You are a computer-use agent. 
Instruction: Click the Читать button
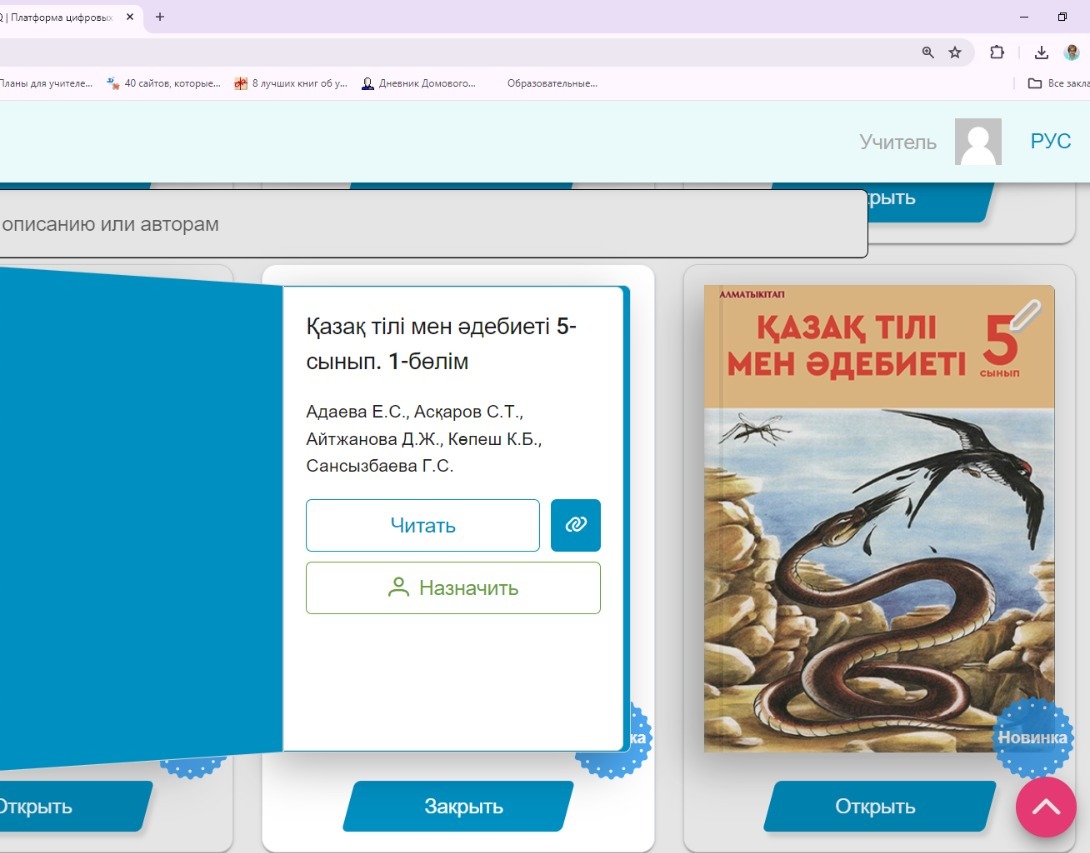tap(423, 525)
